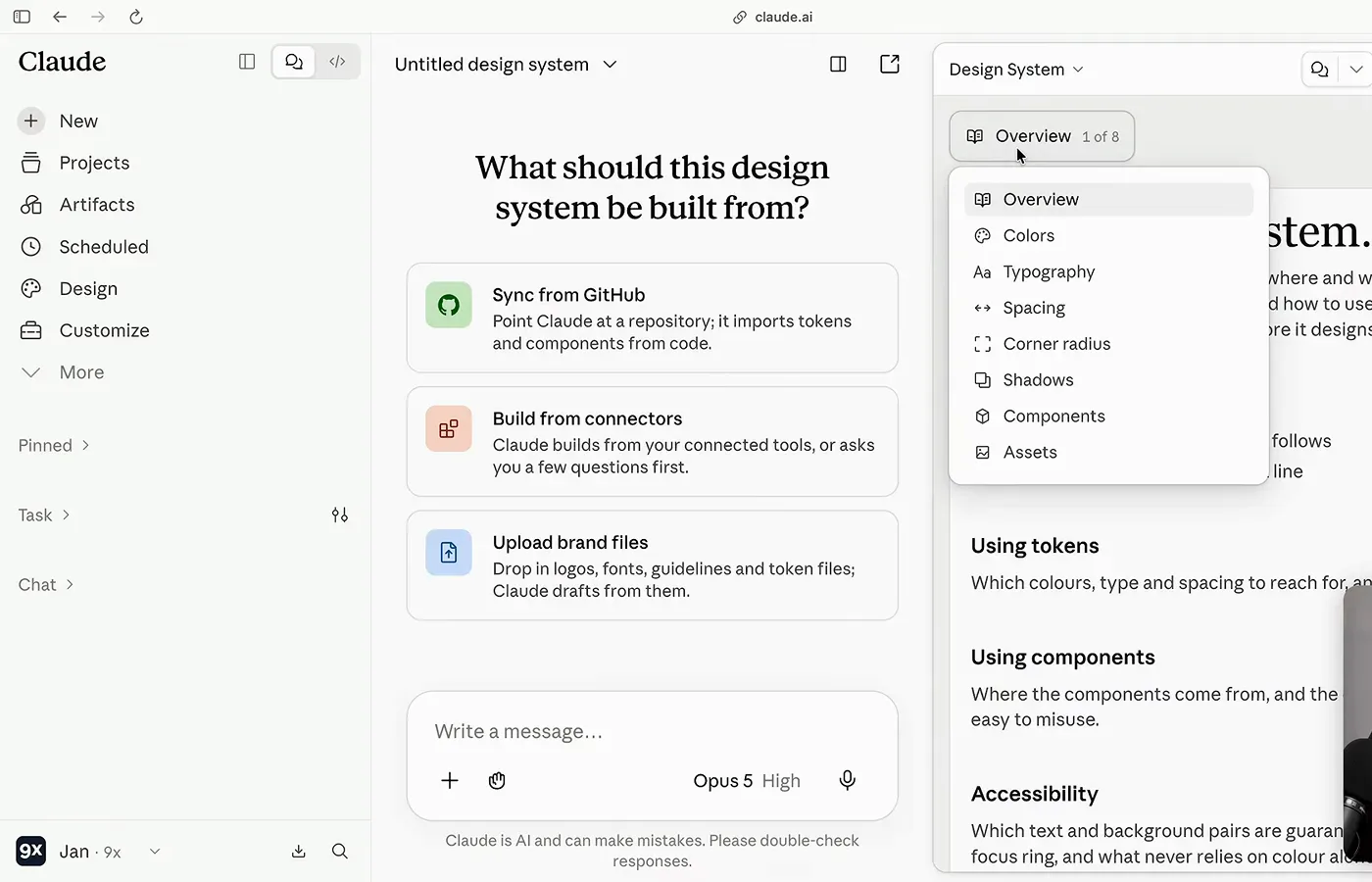Choose Sync from GitHub option
The width and height of the screenshot is (1372, 882).
tap(653, 318)
